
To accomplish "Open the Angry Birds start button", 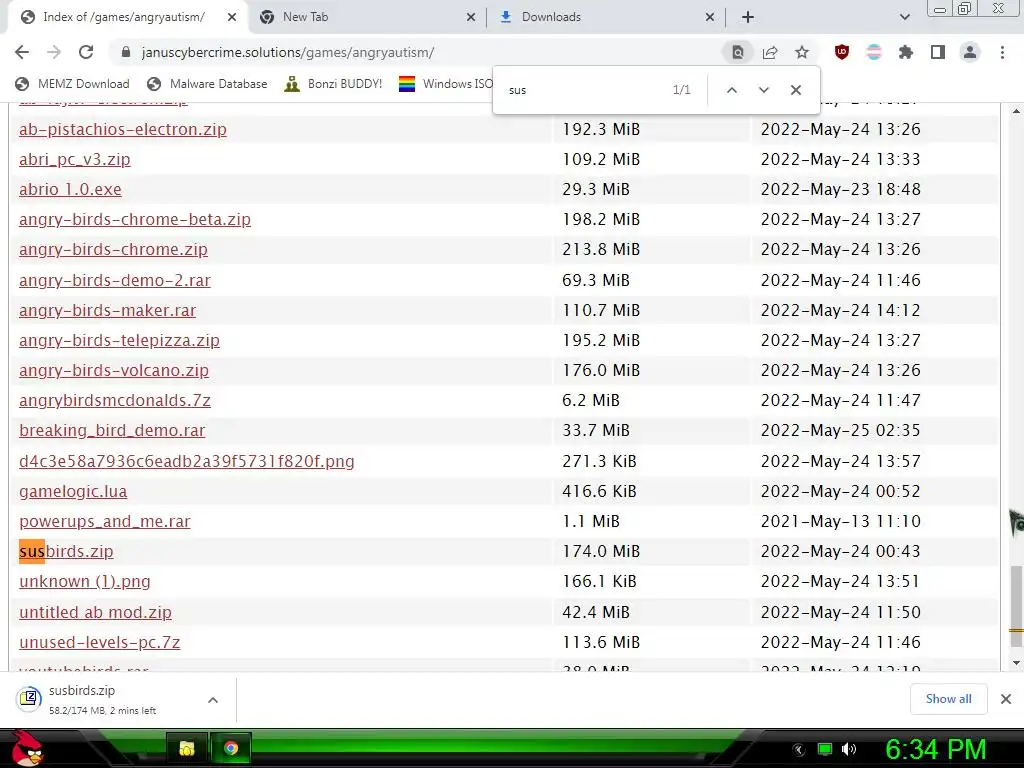I will (27, 748).
